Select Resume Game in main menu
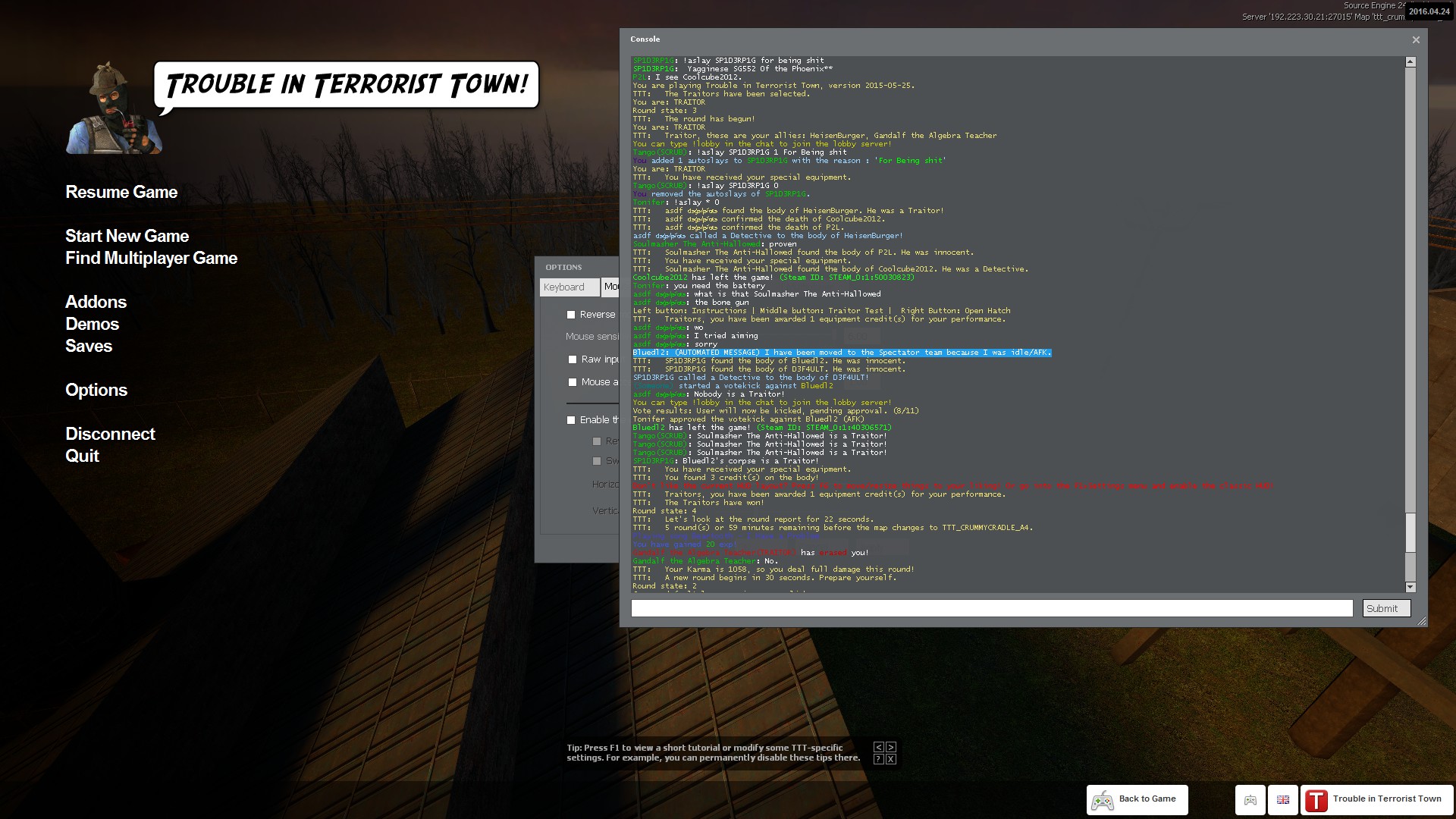Viewport: 1456px width, 819px height. pos(121,193)
